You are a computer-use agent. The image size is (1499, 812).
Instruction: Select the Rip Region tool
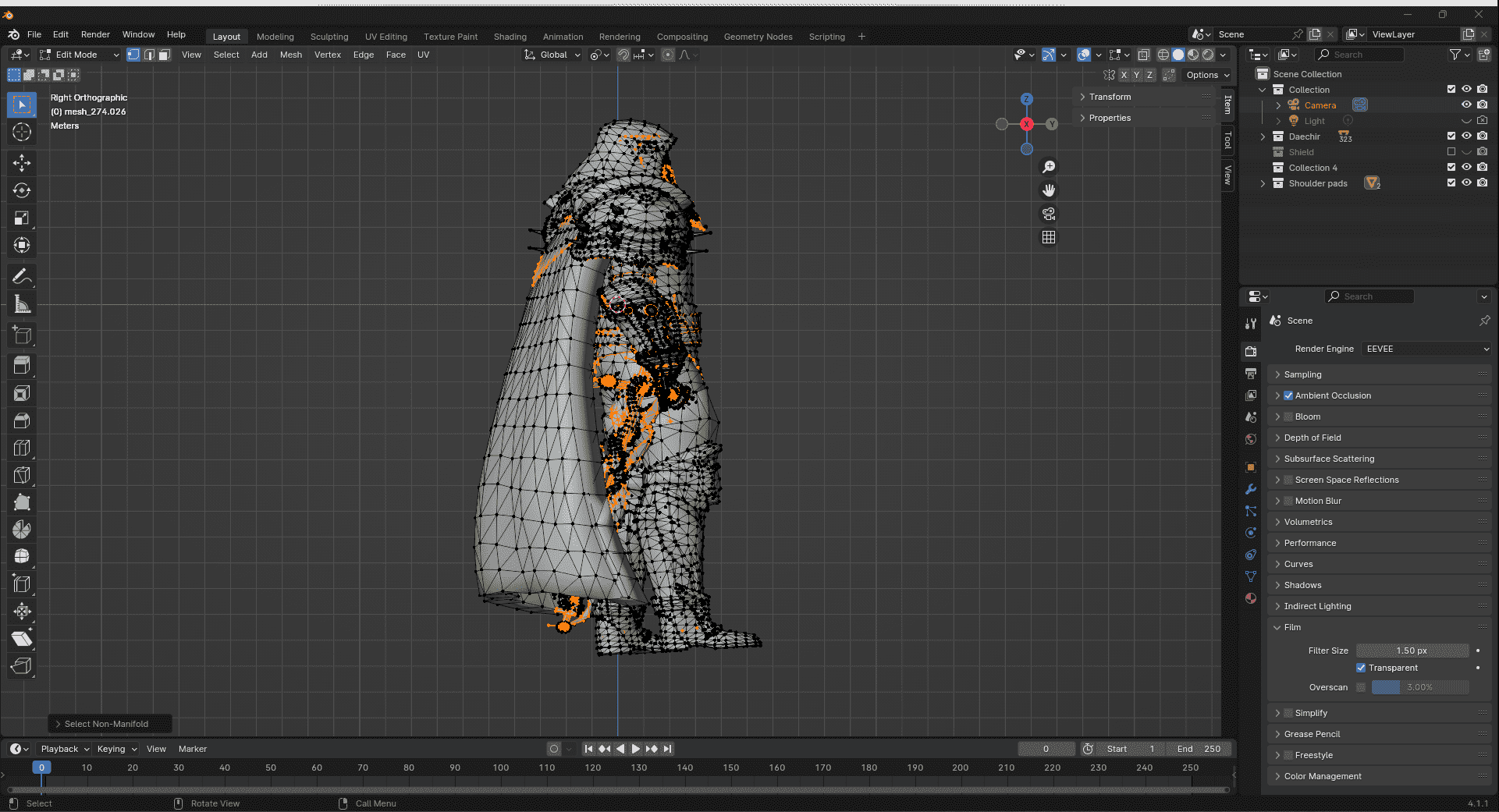click(22, 665)
